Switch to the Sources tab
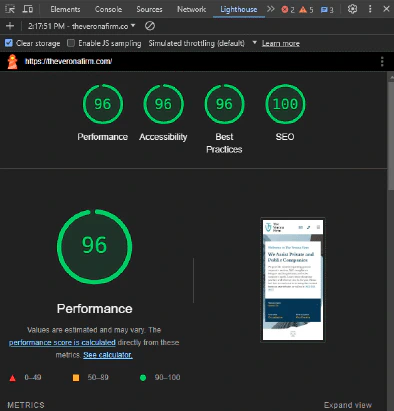This screenshot has height=411, width=394. click(x=149, y=9)
